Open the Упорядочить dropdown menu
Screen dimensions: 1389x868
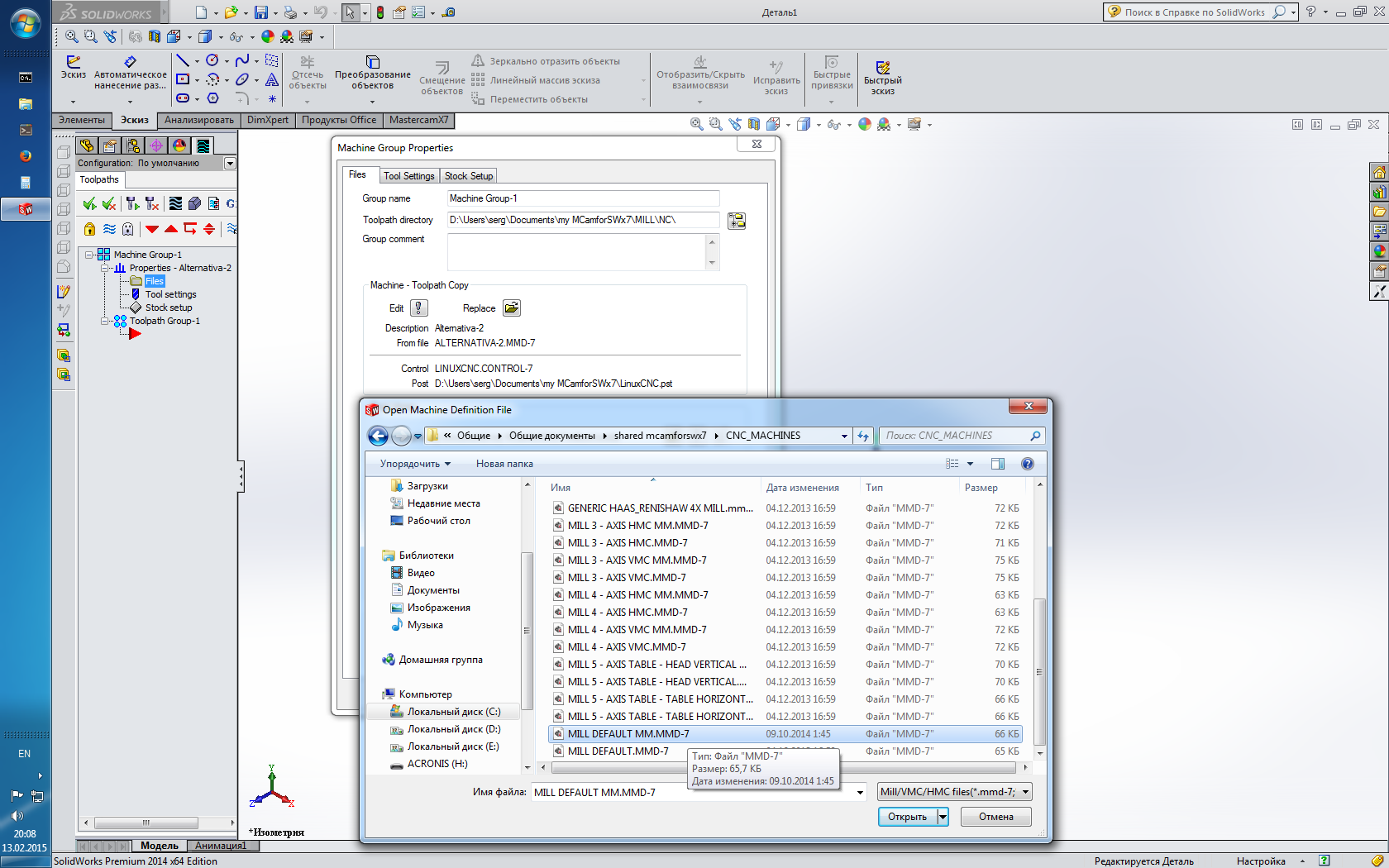pyautogui.click(x=415, y=464)
